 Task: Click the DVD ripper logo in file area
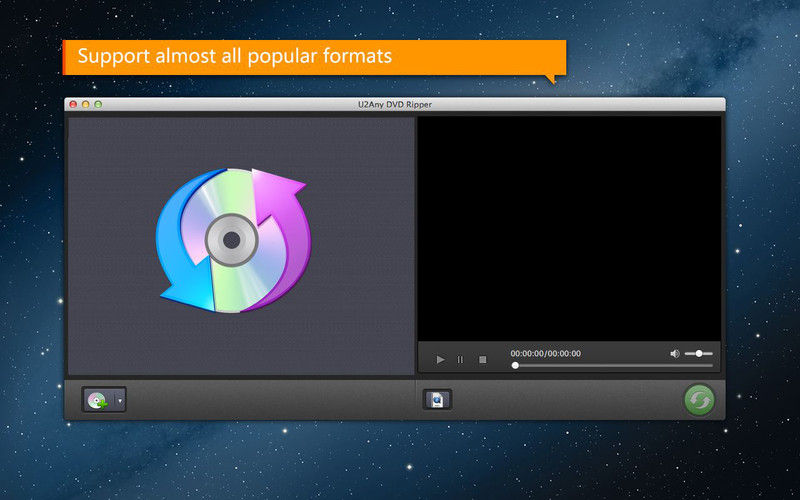click(x=233, y=240)
